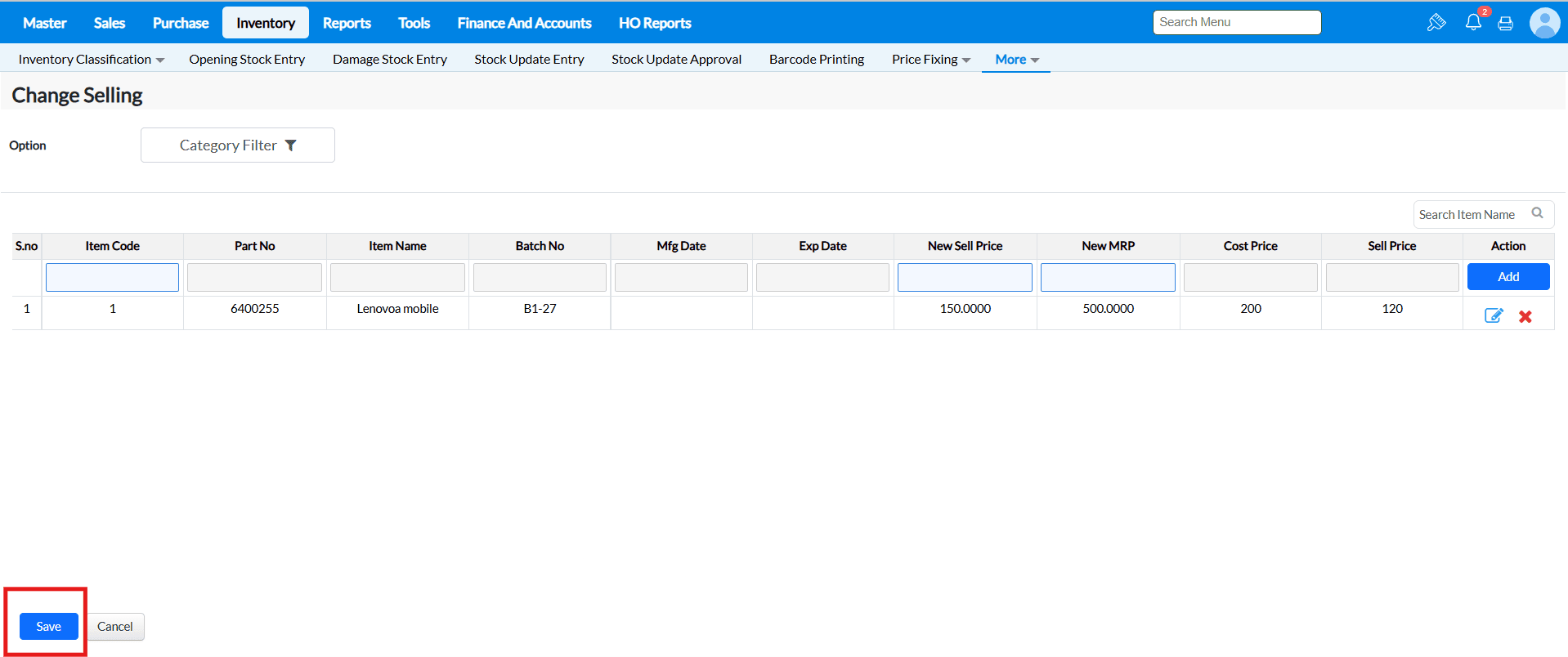The image size is (1568, 657).
Task: Click the Lenovoa mobile item name
Action: tap(397, 309)
